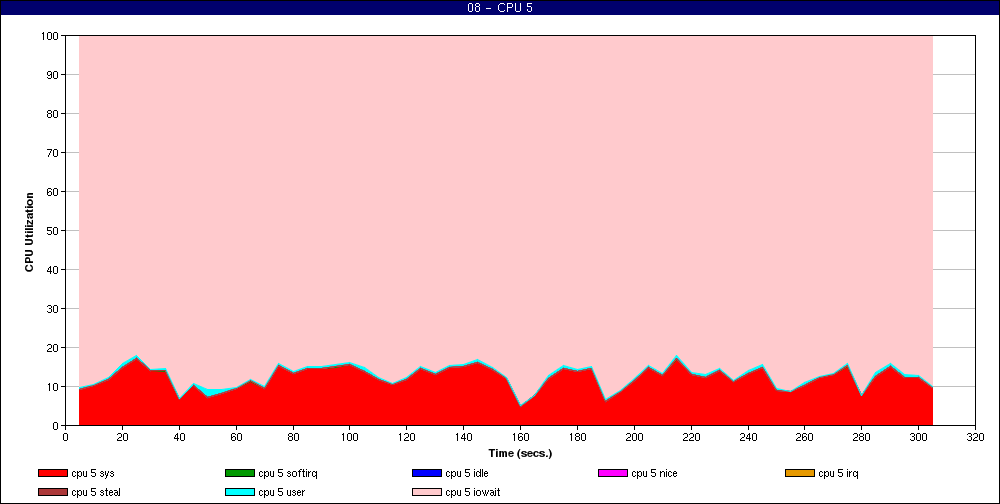Click the x-axis tick label 40
The image size is (1000, 504).
(x=179, y=437)
